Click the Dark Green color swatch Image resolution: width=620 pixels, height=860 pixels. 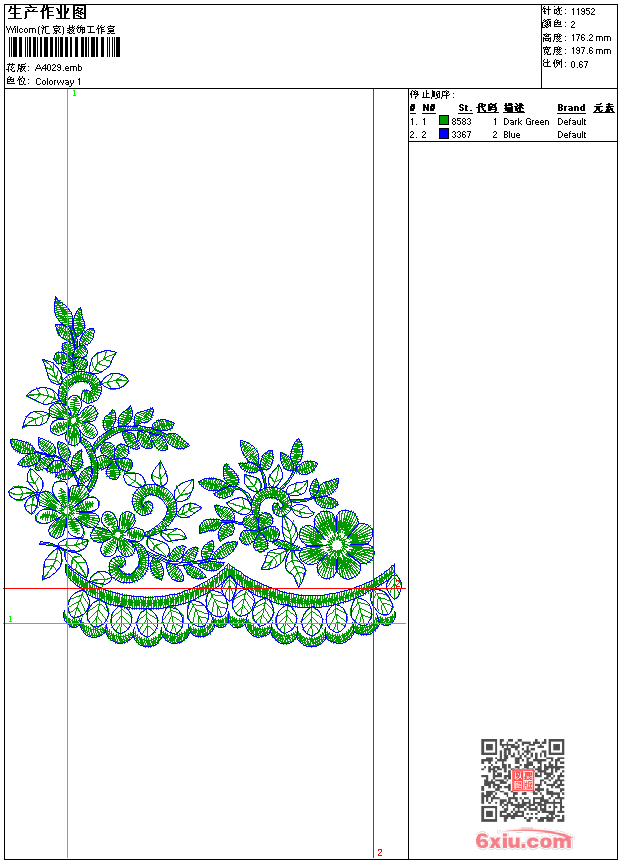point(444,121)
